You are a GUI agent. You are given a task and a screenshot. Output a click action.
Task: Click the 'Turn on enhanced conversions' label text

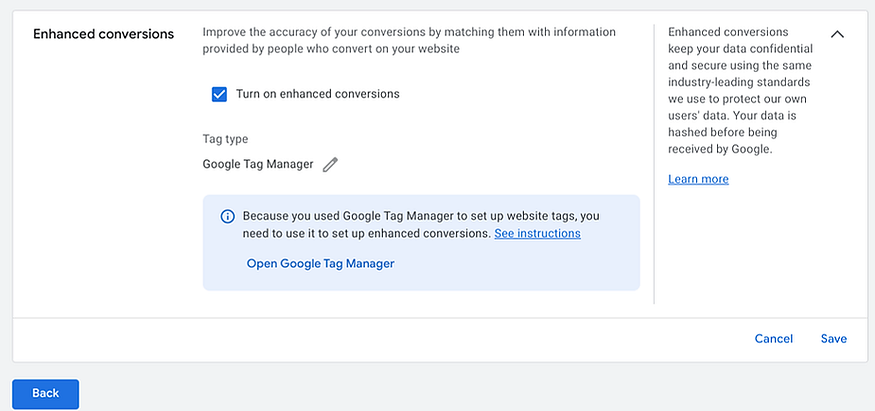(x=317, y=94)
